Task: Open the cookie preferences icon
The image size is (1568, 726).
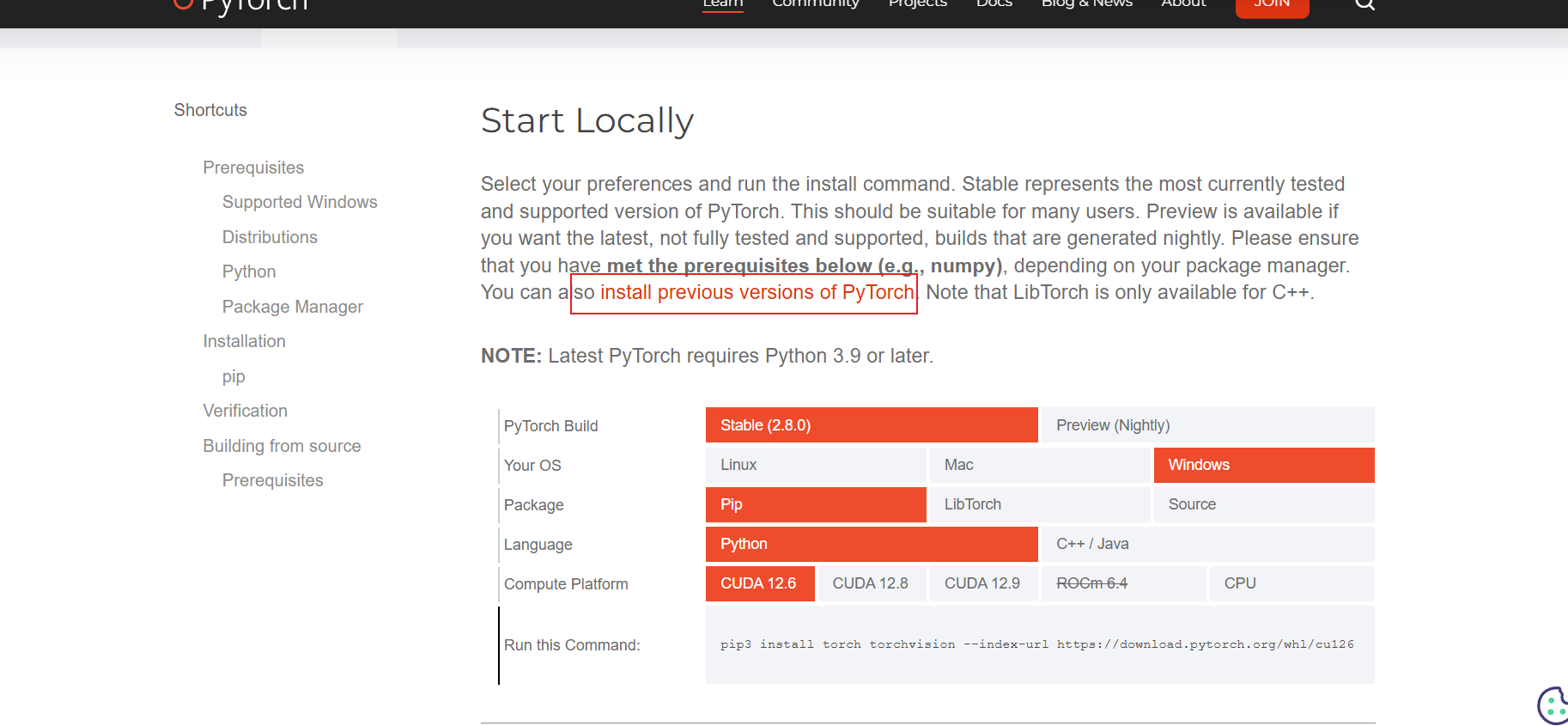Action: [1553, 705]
